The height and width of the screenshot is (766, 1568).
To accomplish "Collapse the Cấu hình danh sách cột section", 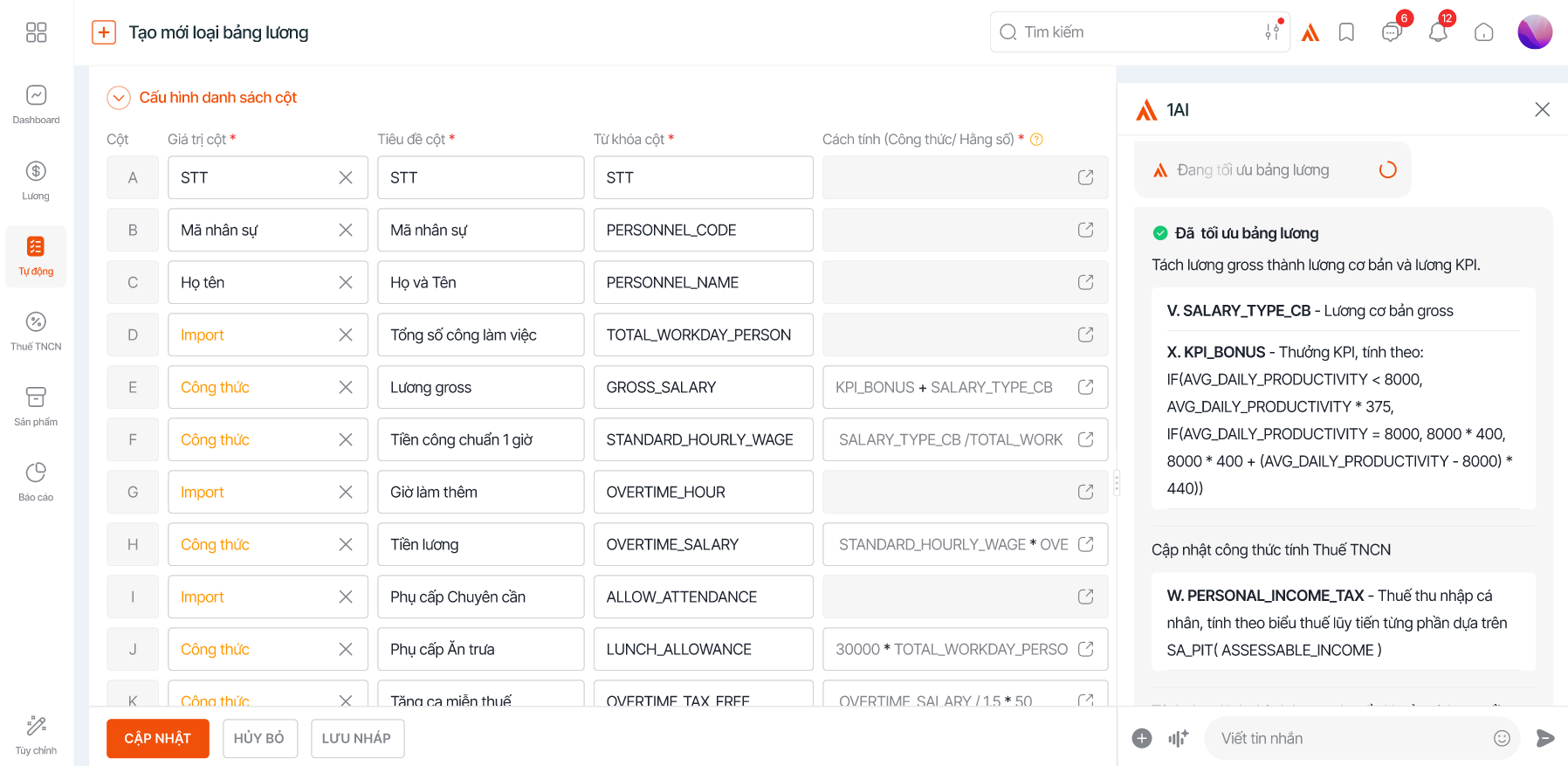I will 119,98.
